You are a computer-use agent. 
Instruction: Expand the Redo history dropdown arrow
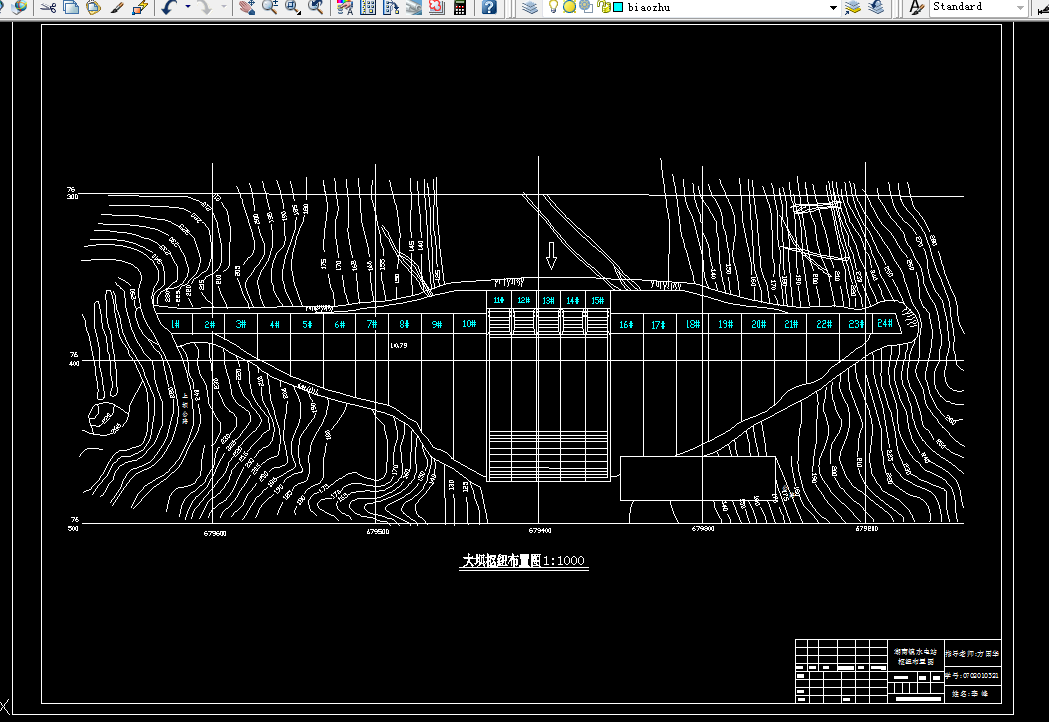[223, 7]
